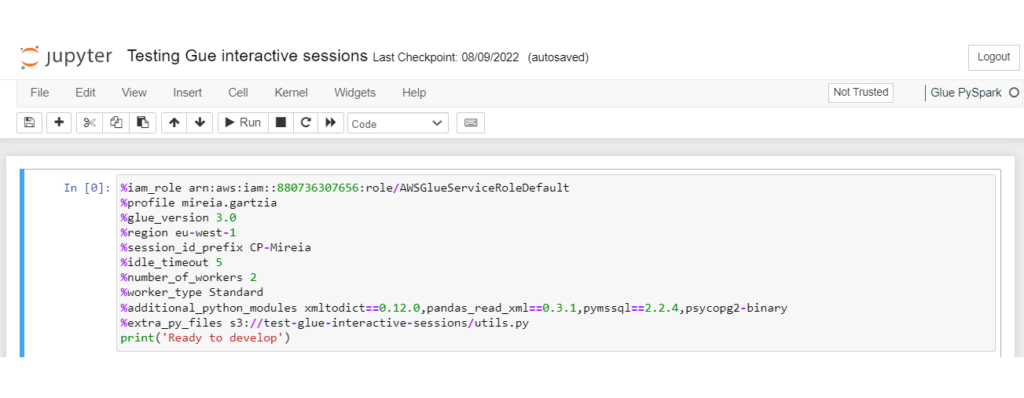1024x398 pixels.
Task: Click the %region eu-west-1 line
Action: (x=178, y=233)
